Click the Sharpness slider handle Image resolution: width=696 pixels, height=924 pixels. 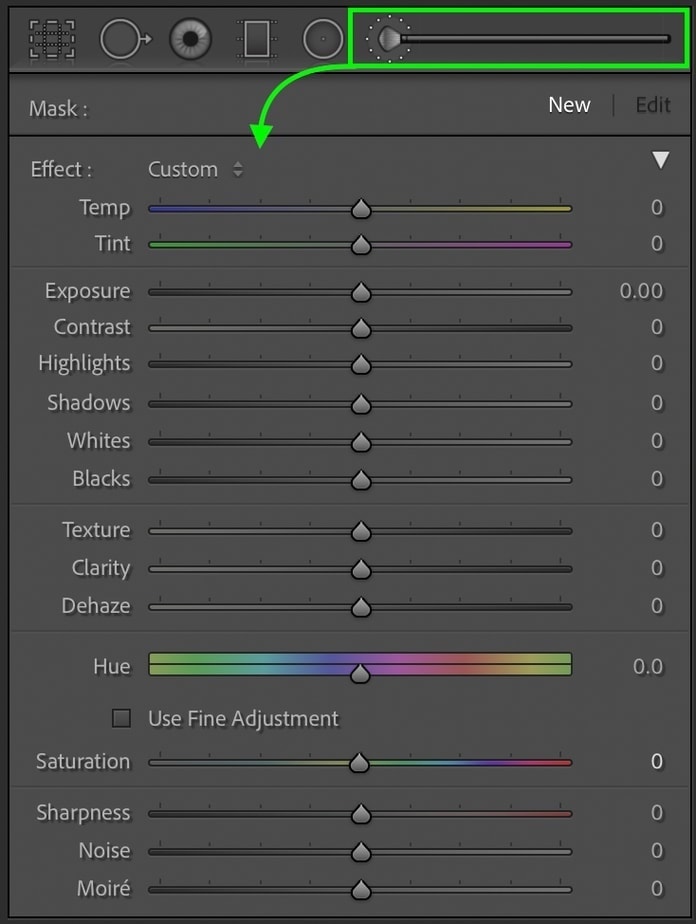361,814
